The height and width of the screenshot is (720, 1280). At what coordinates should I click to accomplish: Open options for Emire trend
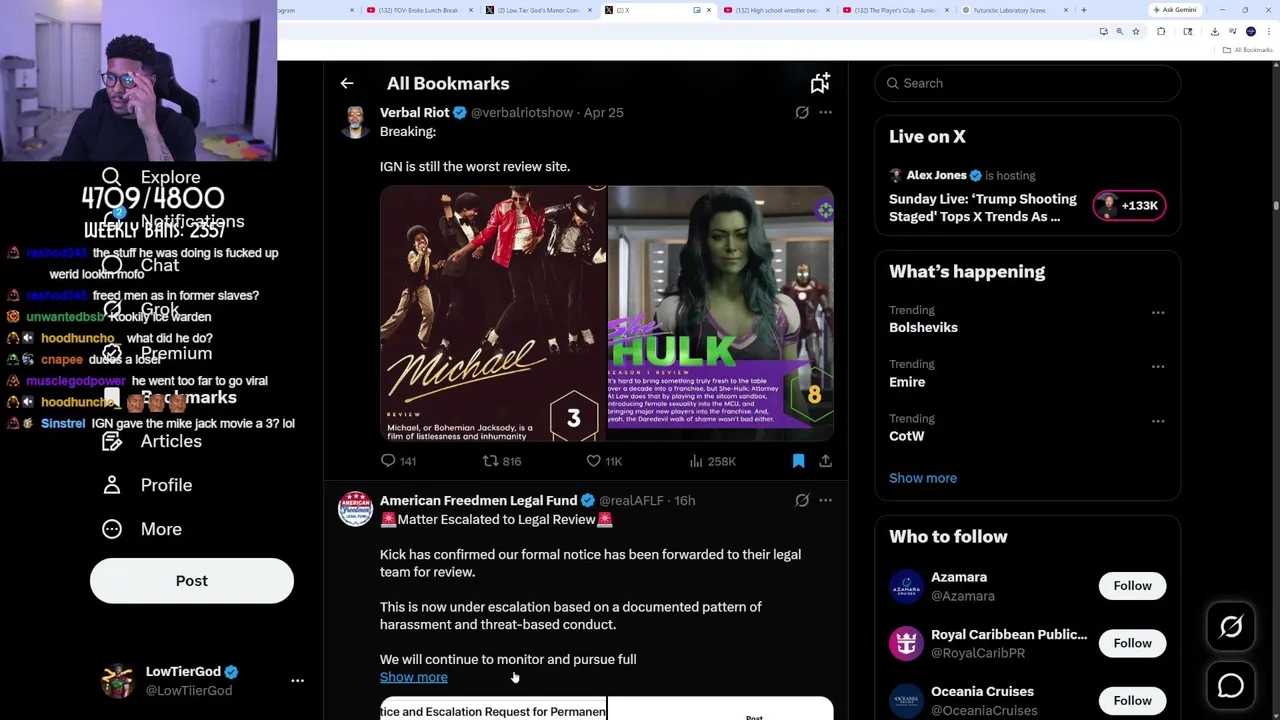coord(1158,367)
